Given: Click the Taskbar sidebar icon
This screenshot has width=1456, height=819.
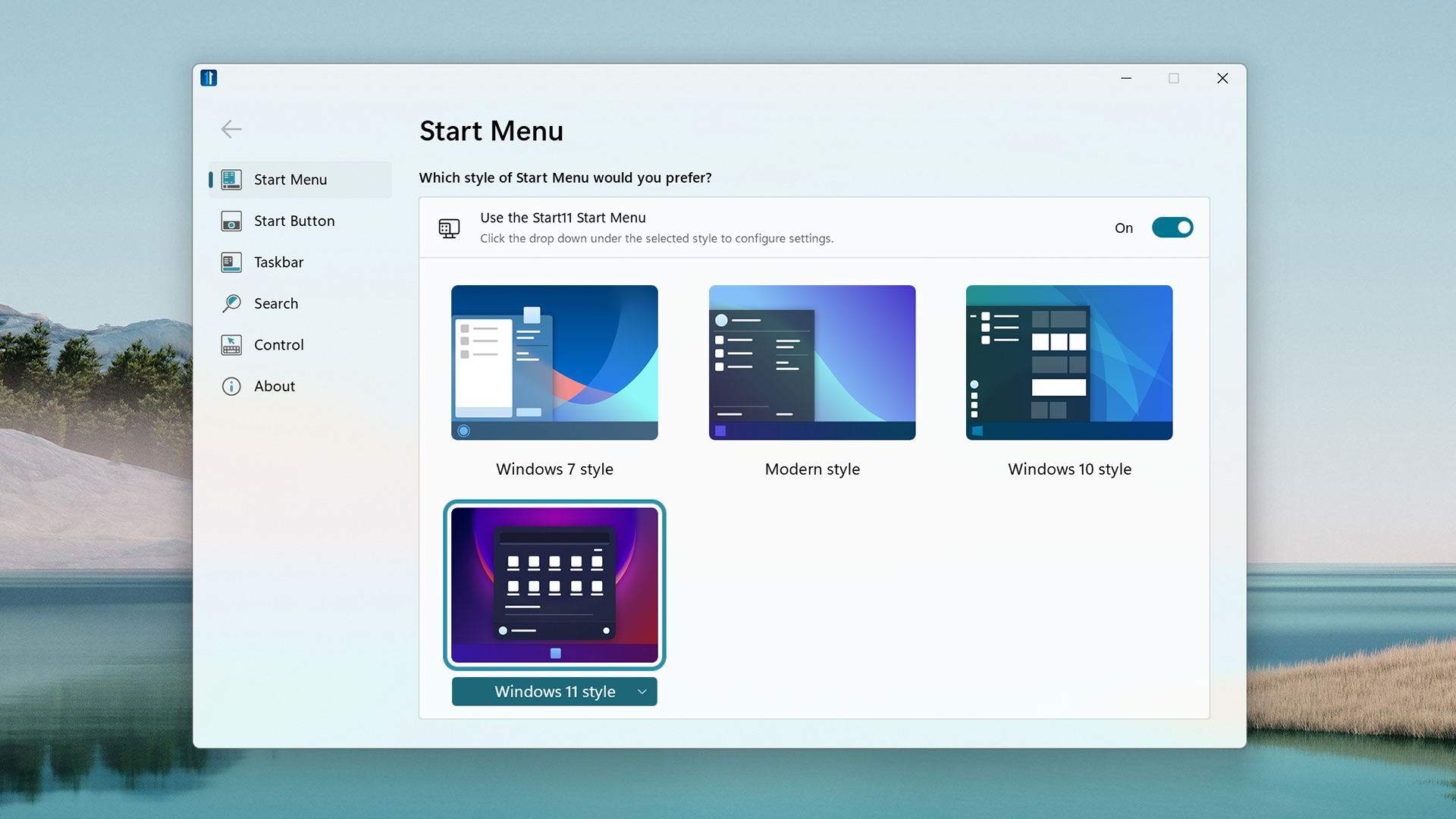Looking at the screenshot, I should pyautogui.click(x=232, y=261).
